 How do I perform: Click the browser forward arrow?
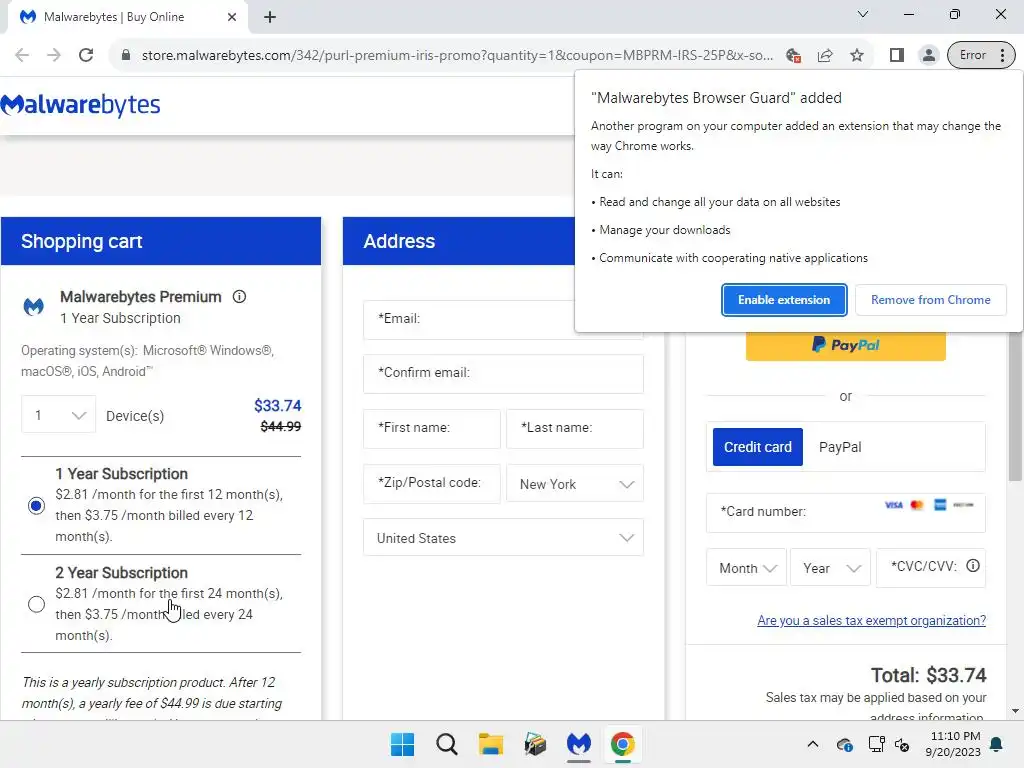pyautogui.click(x=54, y=55)
